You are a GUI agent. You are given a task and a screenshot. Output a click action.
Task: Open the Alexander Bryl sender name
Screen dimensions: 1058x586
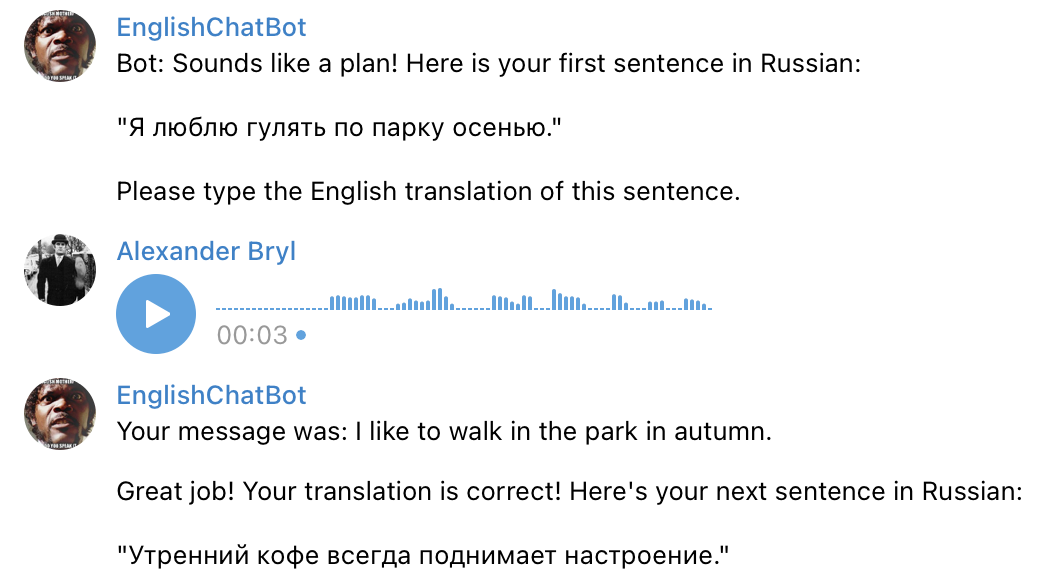(206, 251)
